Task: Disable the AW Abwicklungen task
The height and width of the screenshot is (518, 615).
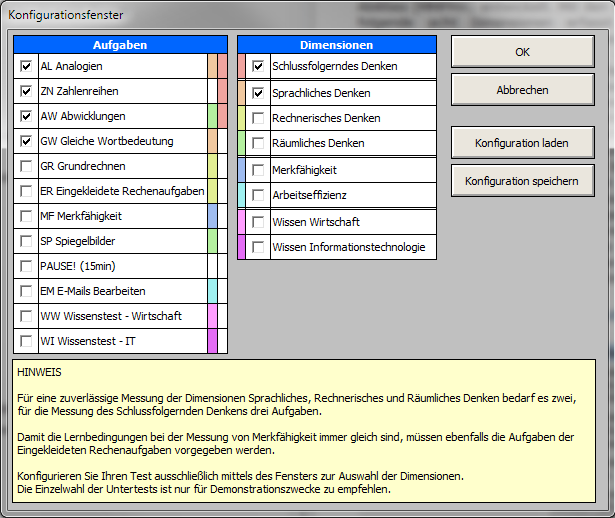Action: click(26, 116)
